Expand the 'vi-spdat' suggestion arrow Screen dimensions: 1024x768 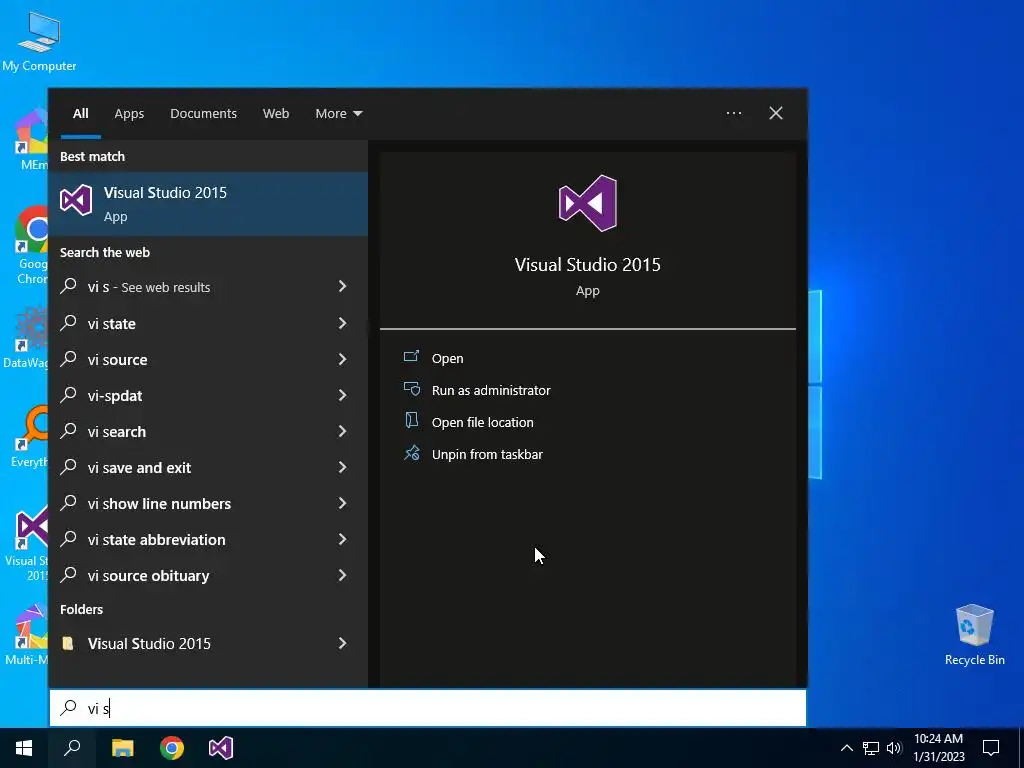[342, 394]
